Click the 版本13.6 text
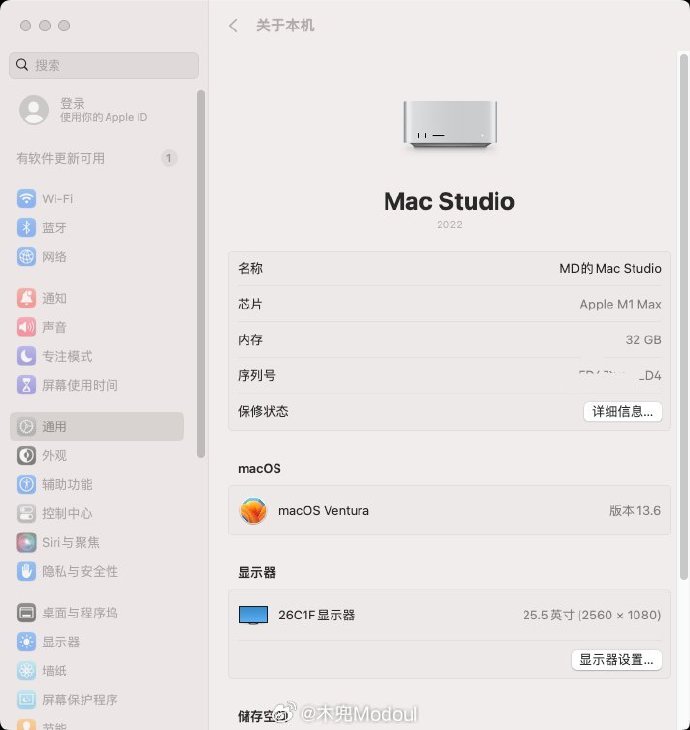690x730 pixels. [x=635, y=511]
